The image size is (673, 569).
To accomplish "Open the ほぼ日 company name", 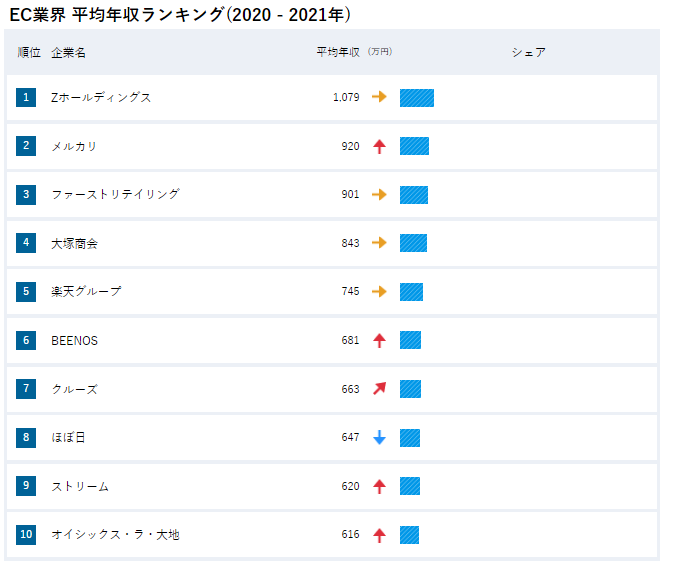I will click(x=68, y=437).
